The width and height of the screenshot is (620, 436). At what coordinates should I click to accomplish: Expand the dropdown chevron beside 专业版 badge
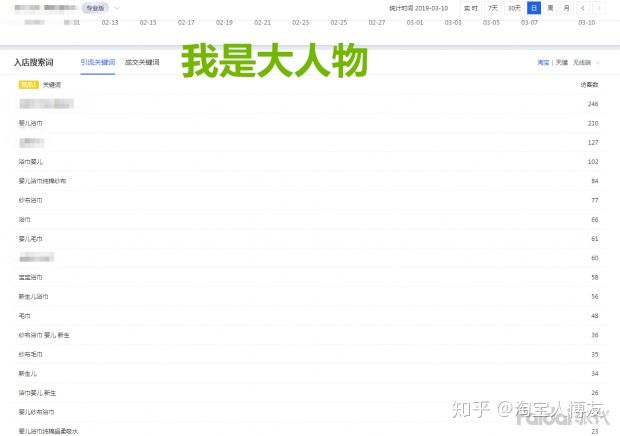(117, 8)
